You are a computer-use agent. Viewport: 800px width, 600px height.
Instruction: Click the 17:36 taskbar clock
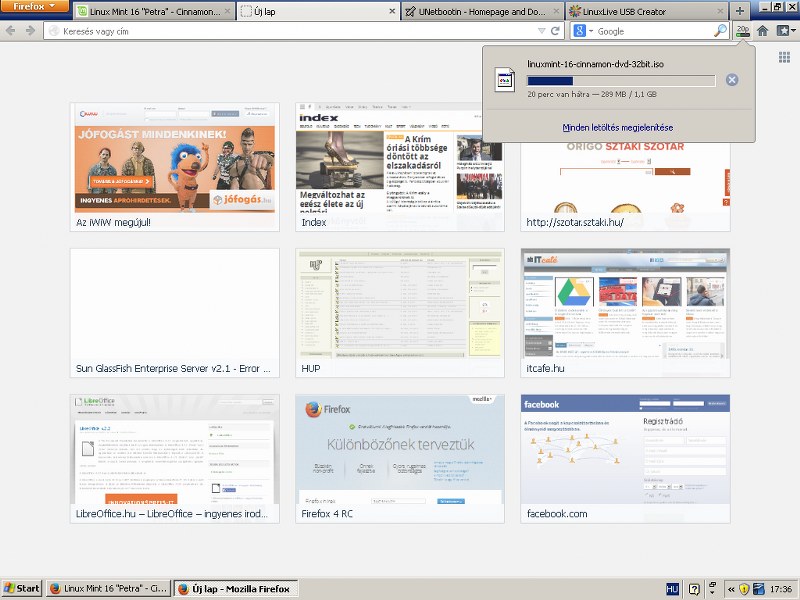tap(781, 589)
